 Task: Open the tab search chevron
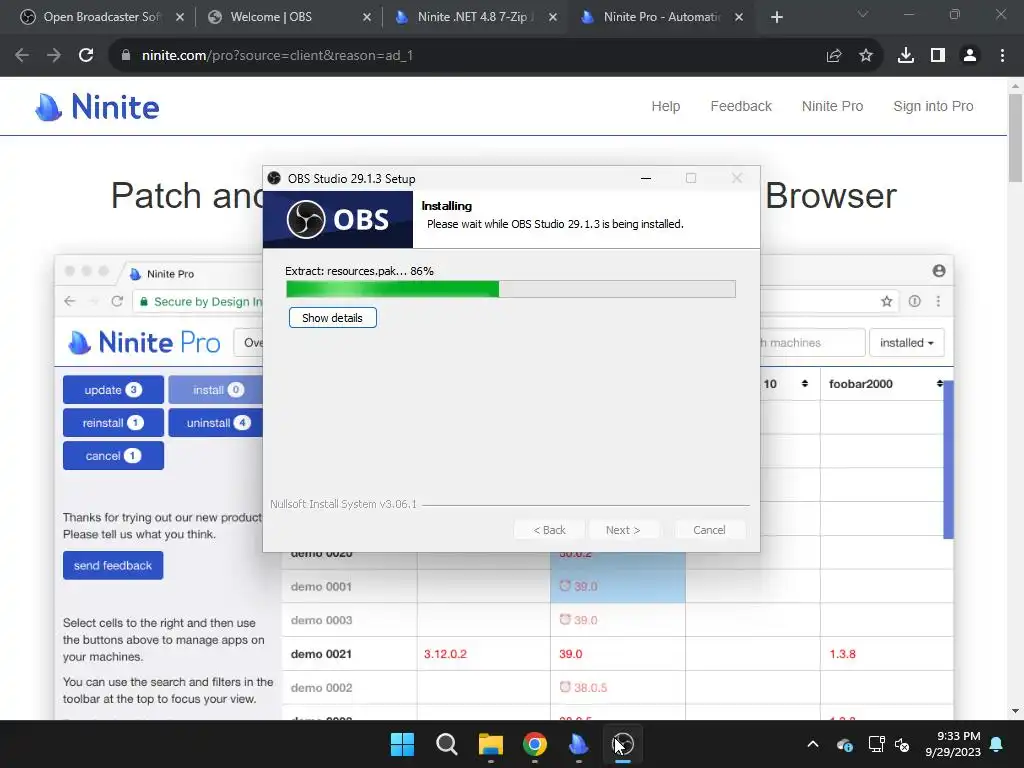click(863, 14)
